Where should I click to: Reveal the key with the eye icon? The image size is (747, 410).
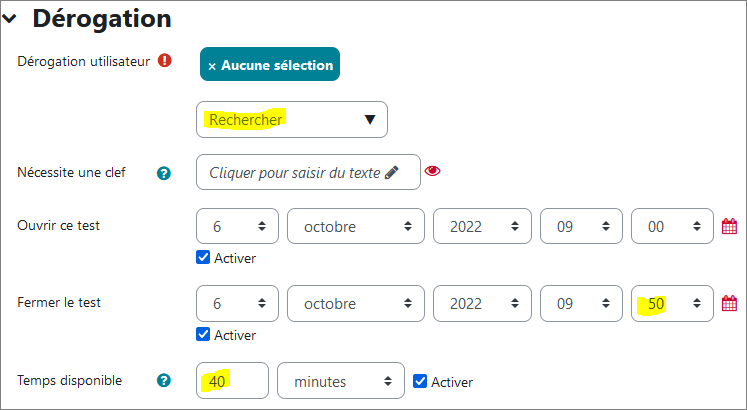click(432, 171)
